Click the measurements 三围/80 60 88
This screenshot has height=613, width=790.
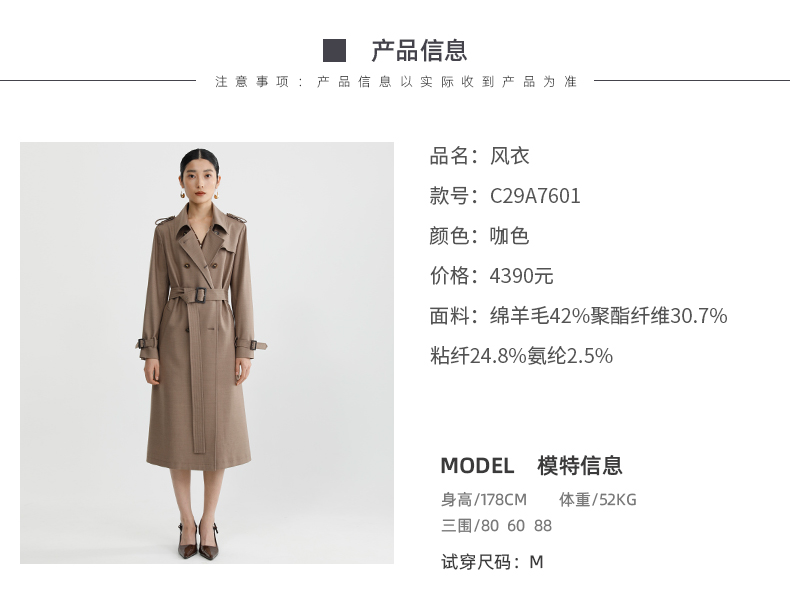(496, 525)
